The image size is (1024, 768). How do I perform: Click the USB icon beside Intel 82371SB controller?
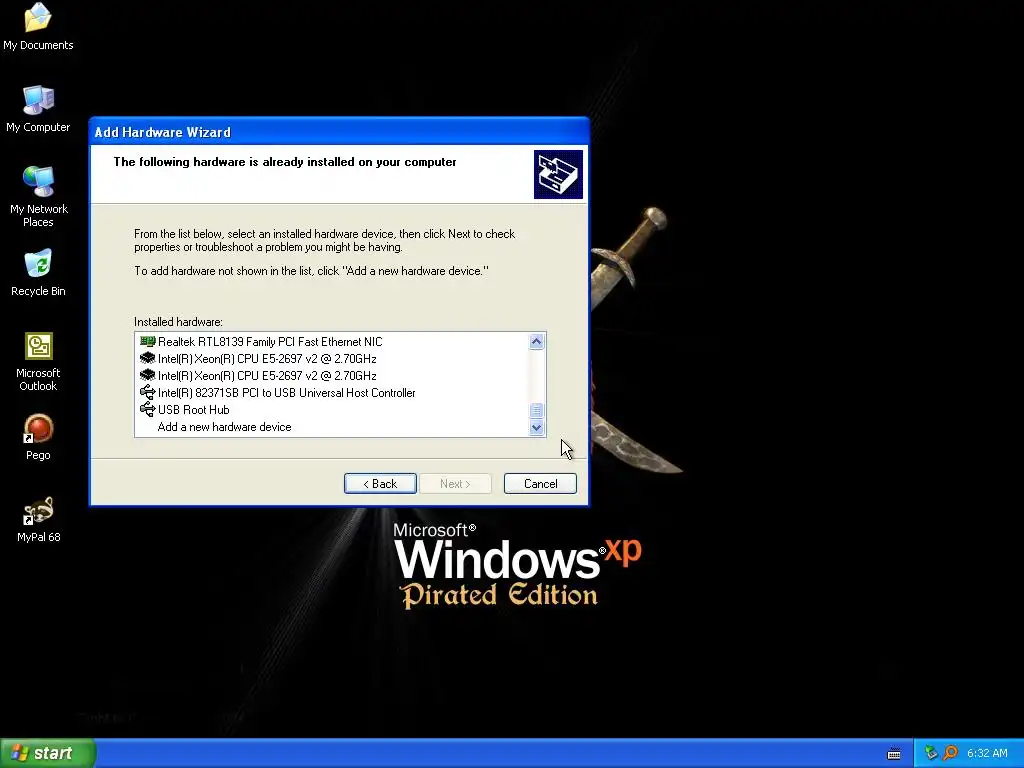point(148,392)
